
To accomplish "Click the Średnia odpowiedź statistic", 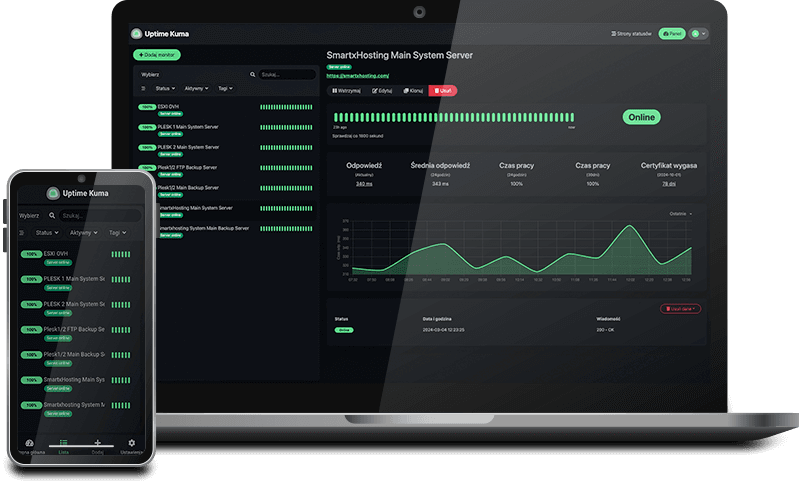I will (x=440, y=174).
